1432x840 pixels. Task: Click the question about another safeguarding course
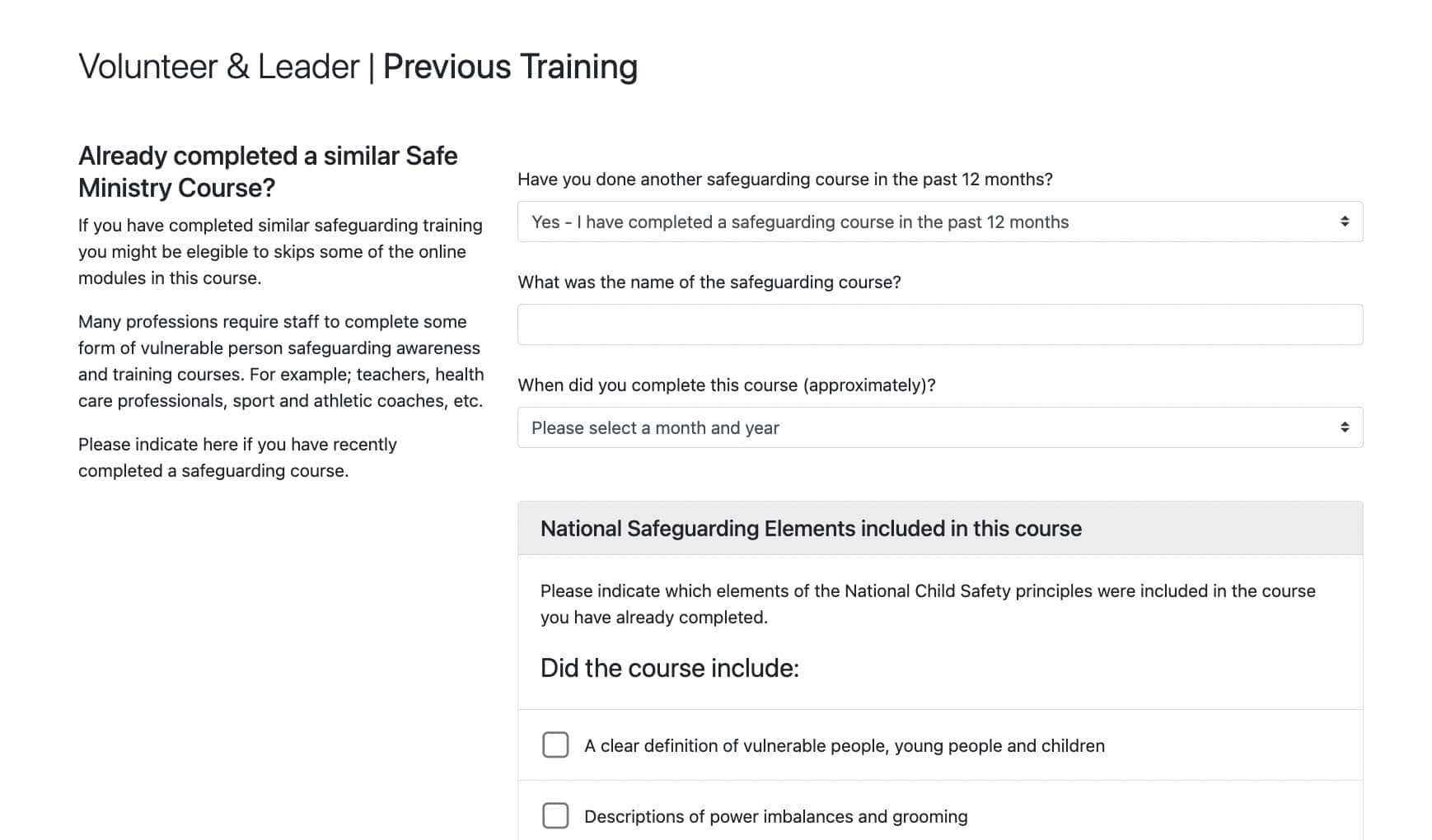pyautogui.click(x=785, y=179)
